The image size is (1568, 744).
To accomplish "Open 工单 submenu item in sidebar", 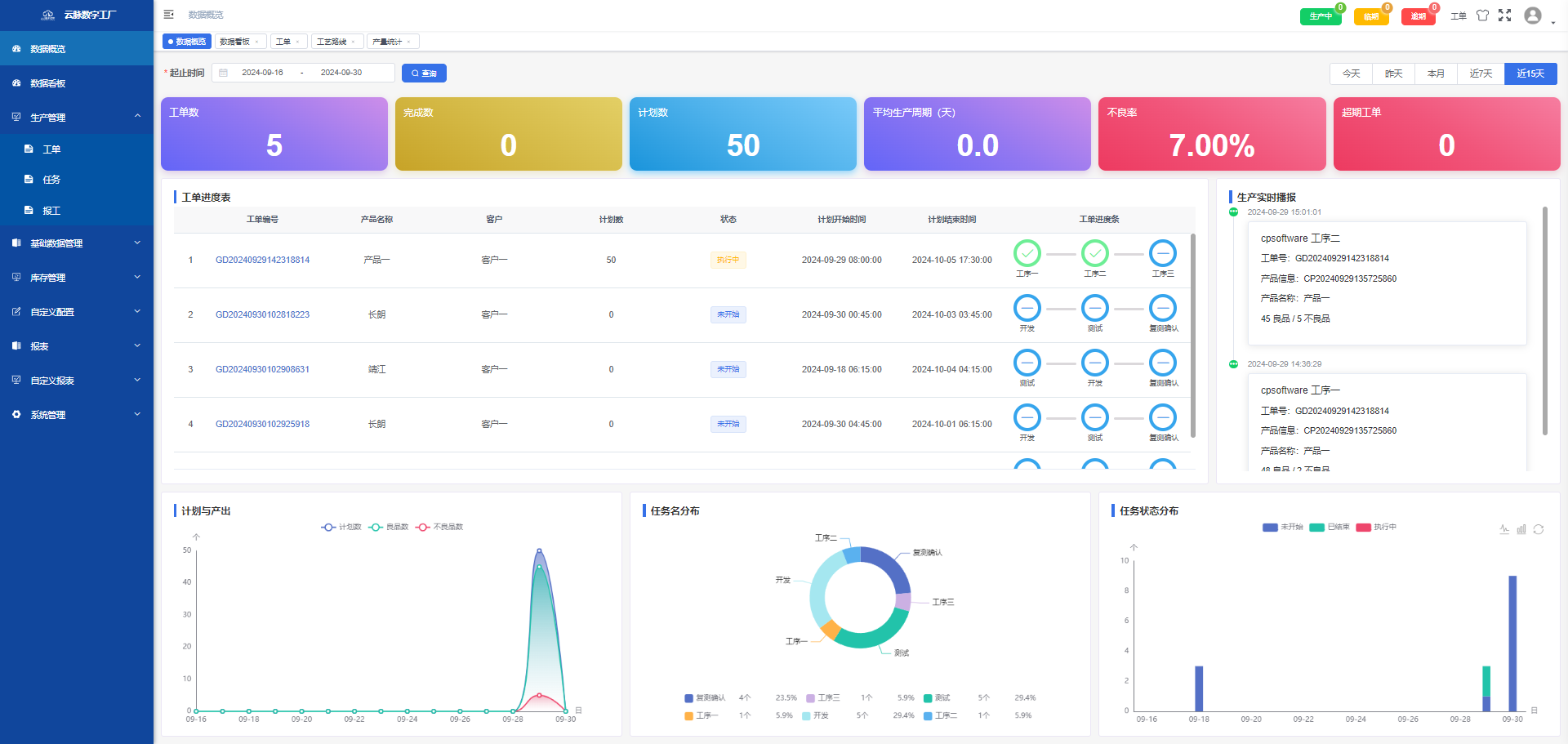I will coord(77,149).
